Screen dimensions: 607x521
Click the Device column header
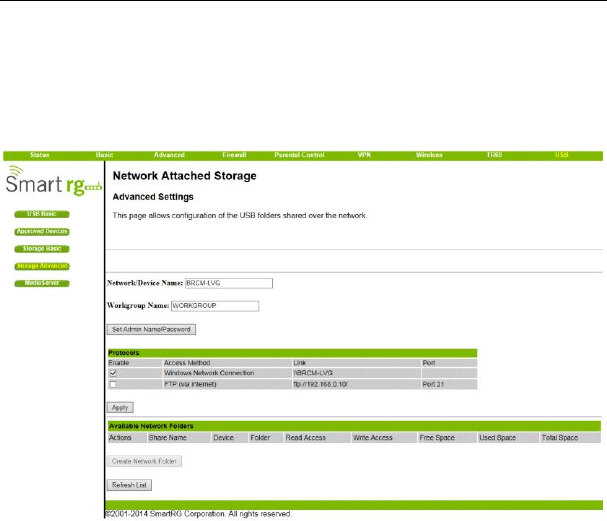click(223, 438)
